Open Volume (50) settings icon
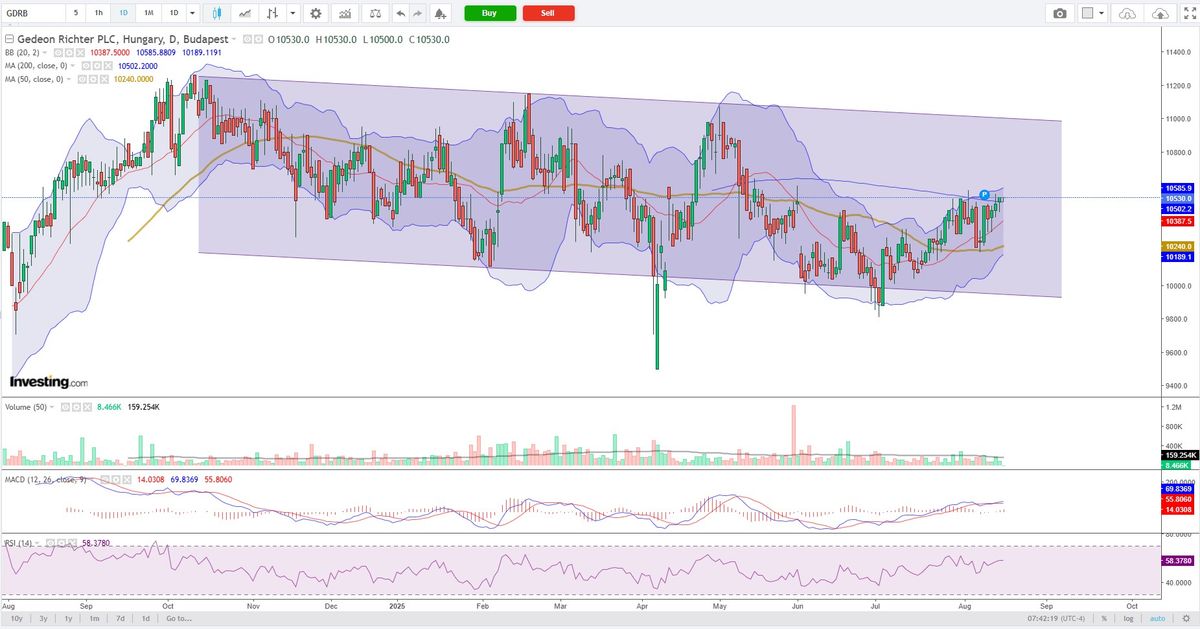Screen dimensions: 1200x629 pos(76,407)
